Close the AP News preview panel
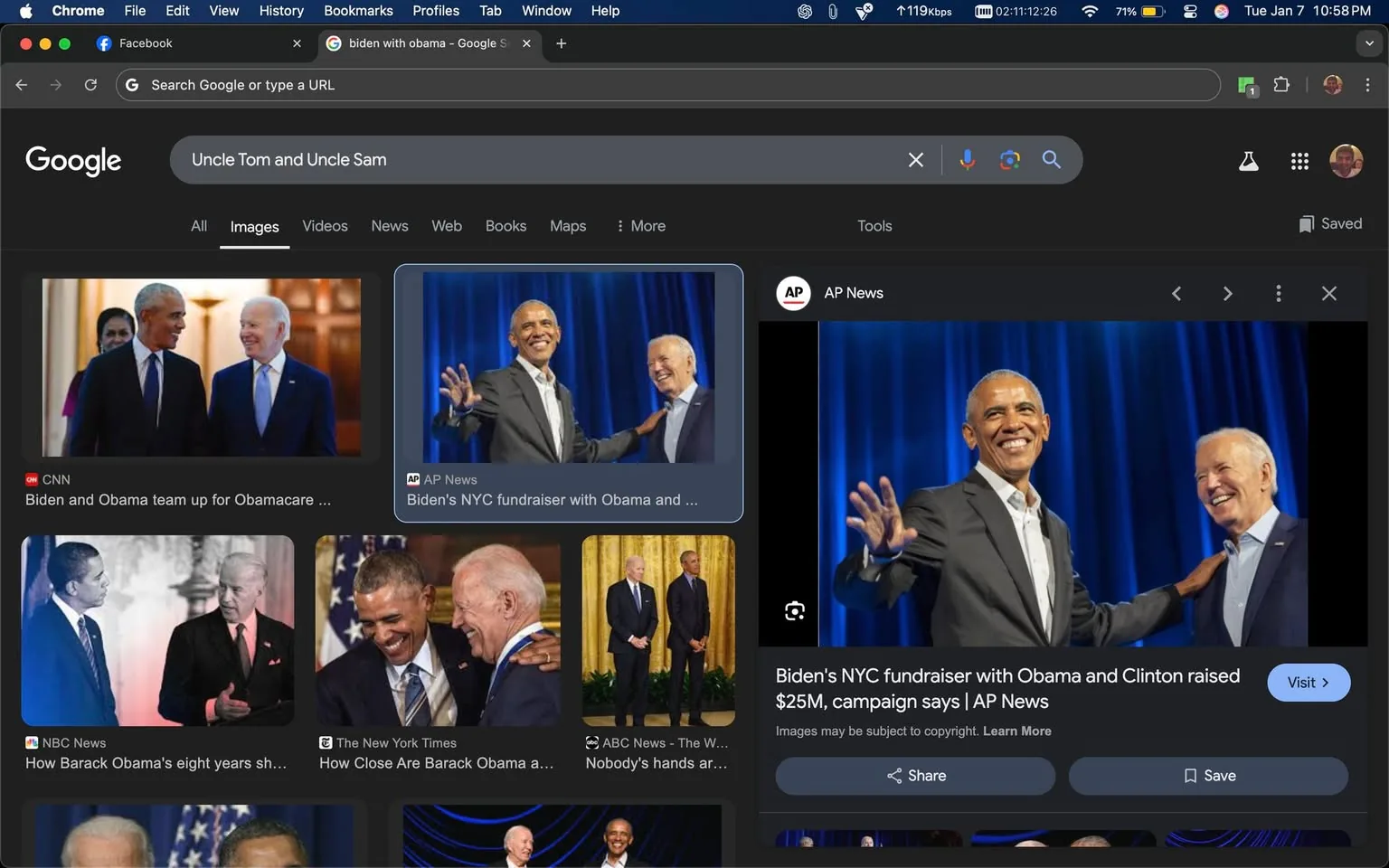 [x=1328, y=294]
